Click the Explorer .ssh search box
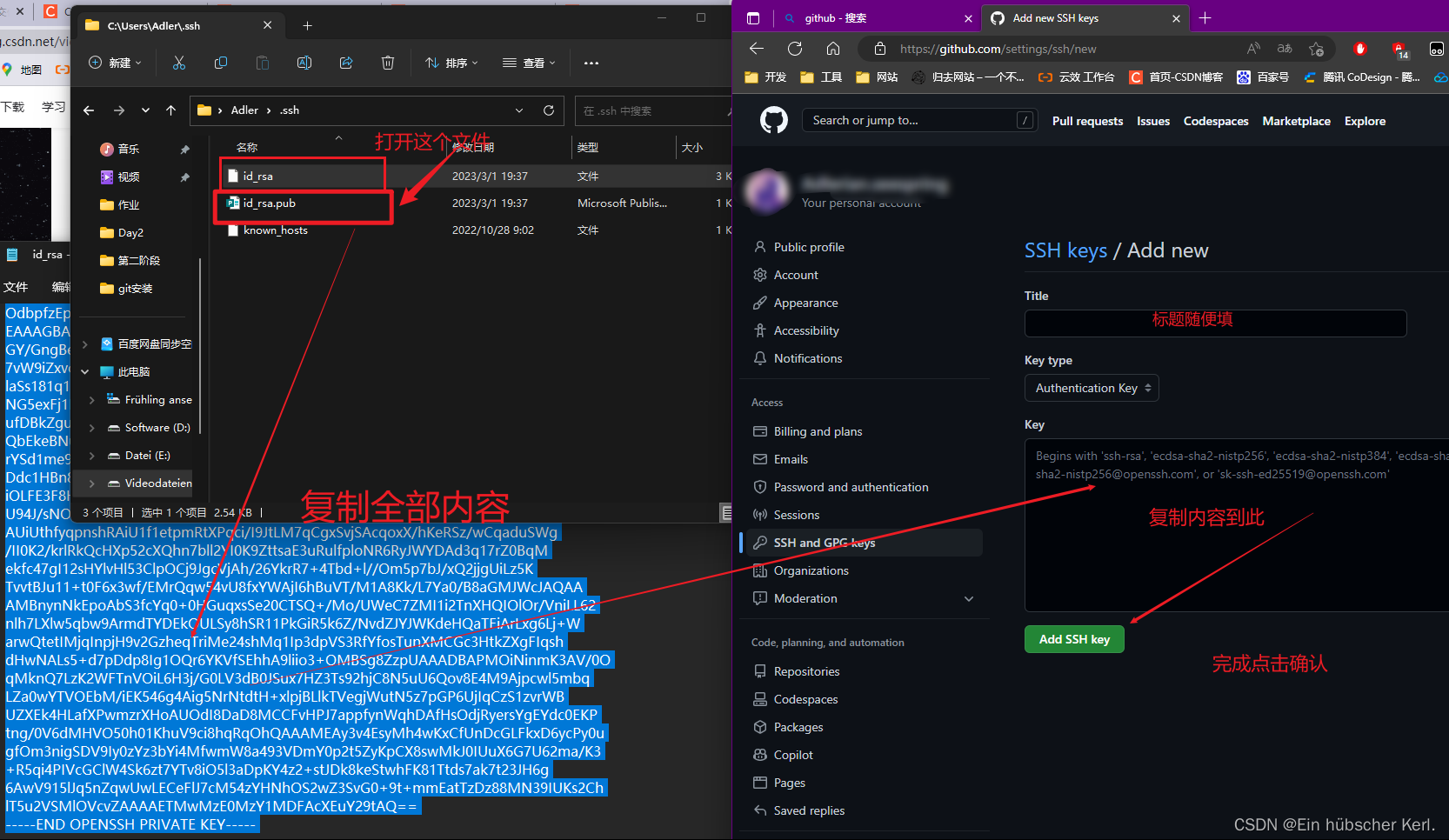This screenshot has height=840, width=1449. tap(654, 110)
